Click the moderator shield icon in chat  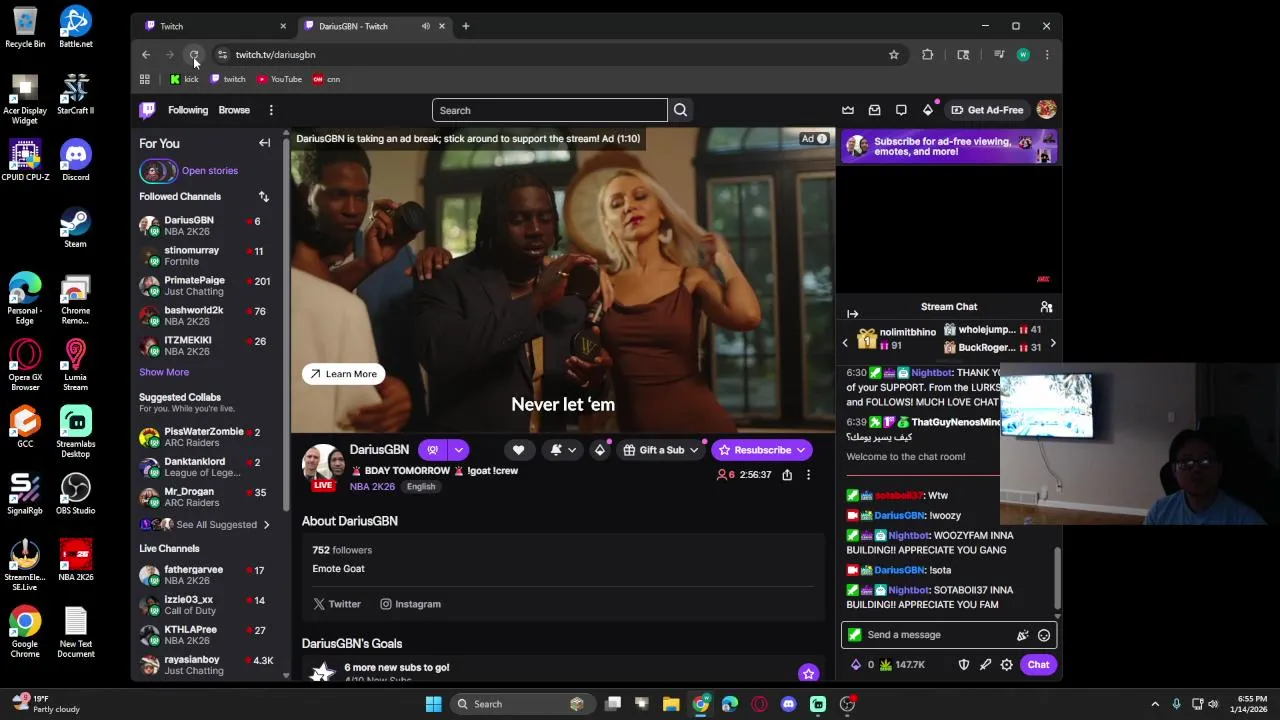[963, 665]
